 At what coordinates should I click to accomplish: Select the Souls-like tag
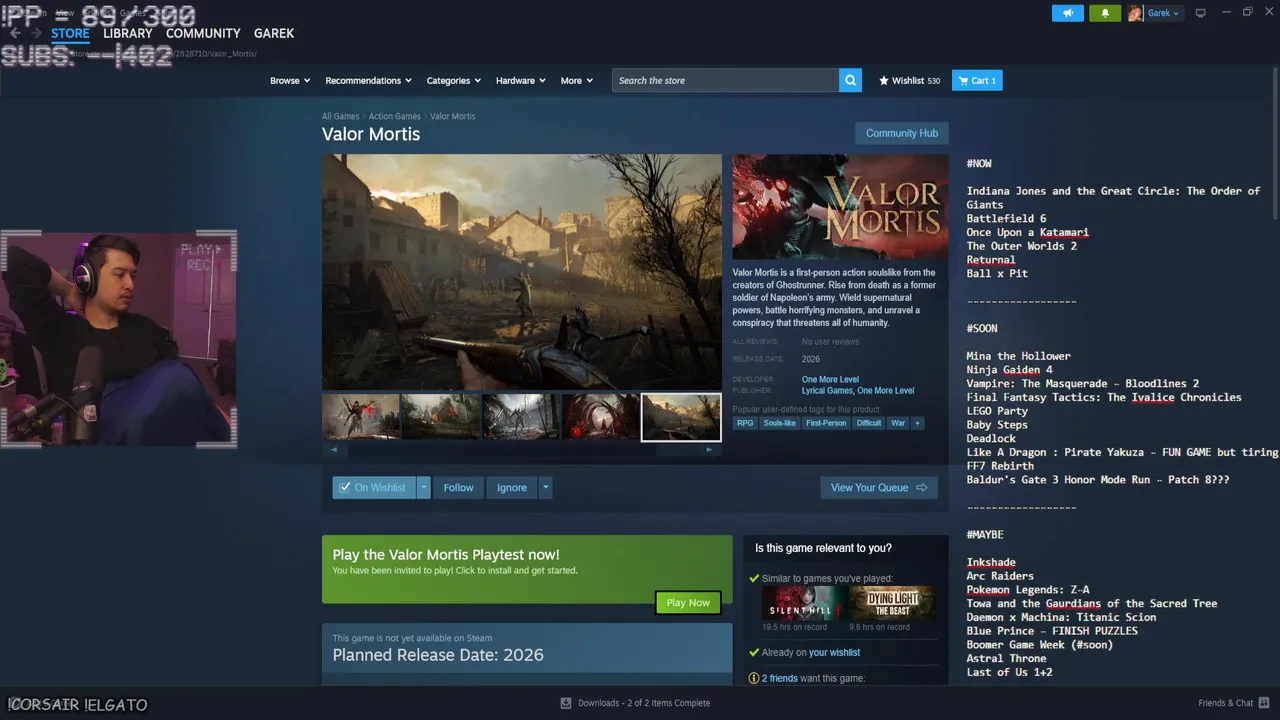click(780, 423)
